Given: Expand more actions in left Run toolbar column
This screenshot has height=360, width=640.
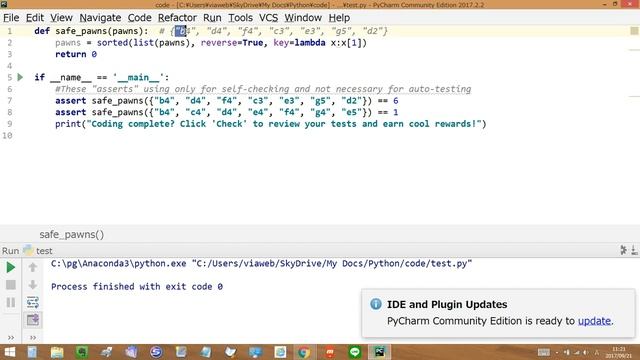Looking at the screenshot, I should pos(11,338).
